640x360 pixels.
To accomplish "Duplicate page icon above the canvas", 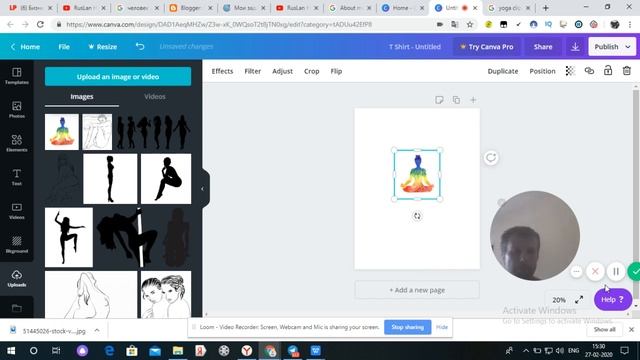I will point(456,100).
